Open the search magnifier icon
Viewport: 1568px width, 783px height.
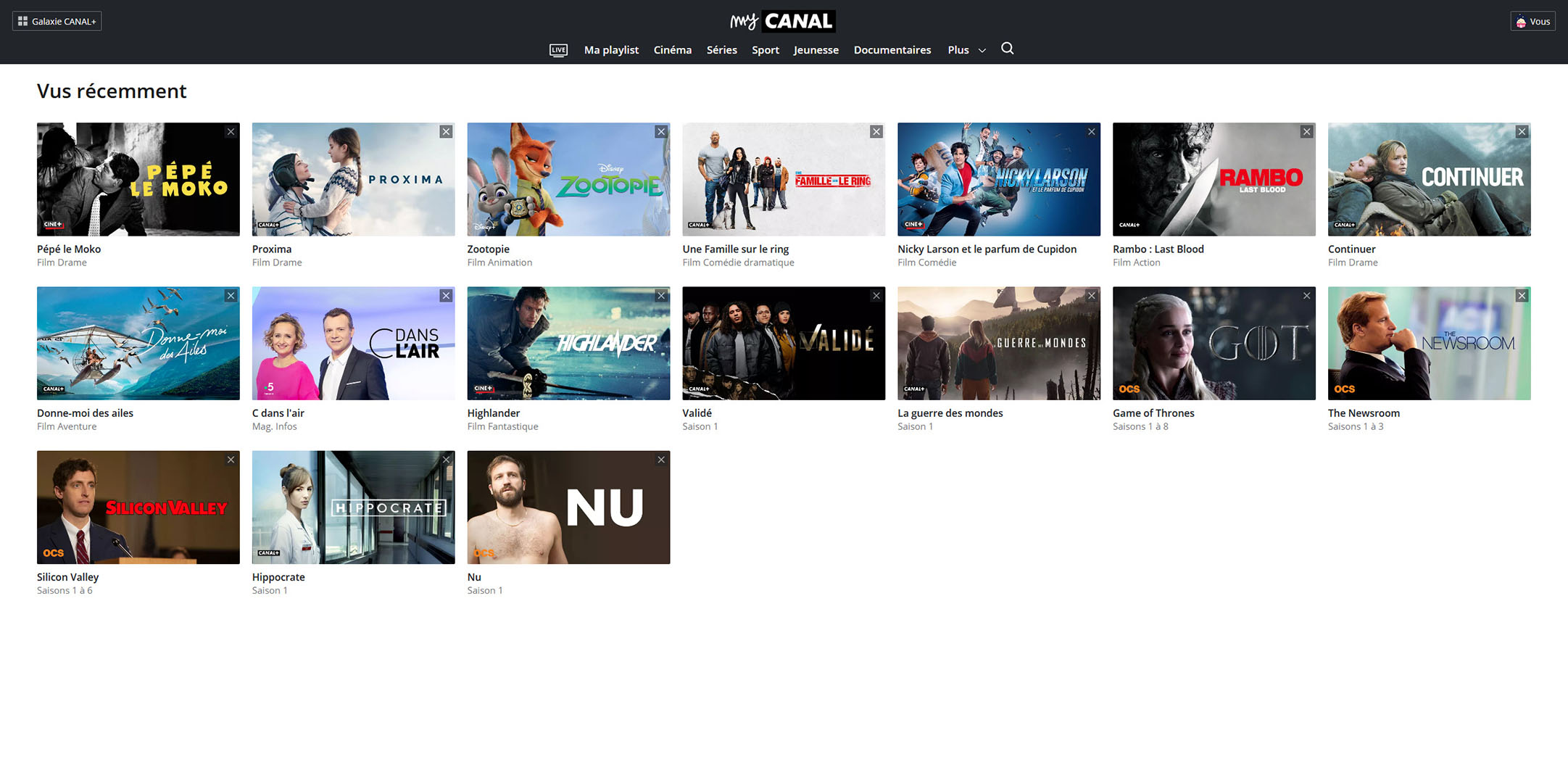(1007, 49)
